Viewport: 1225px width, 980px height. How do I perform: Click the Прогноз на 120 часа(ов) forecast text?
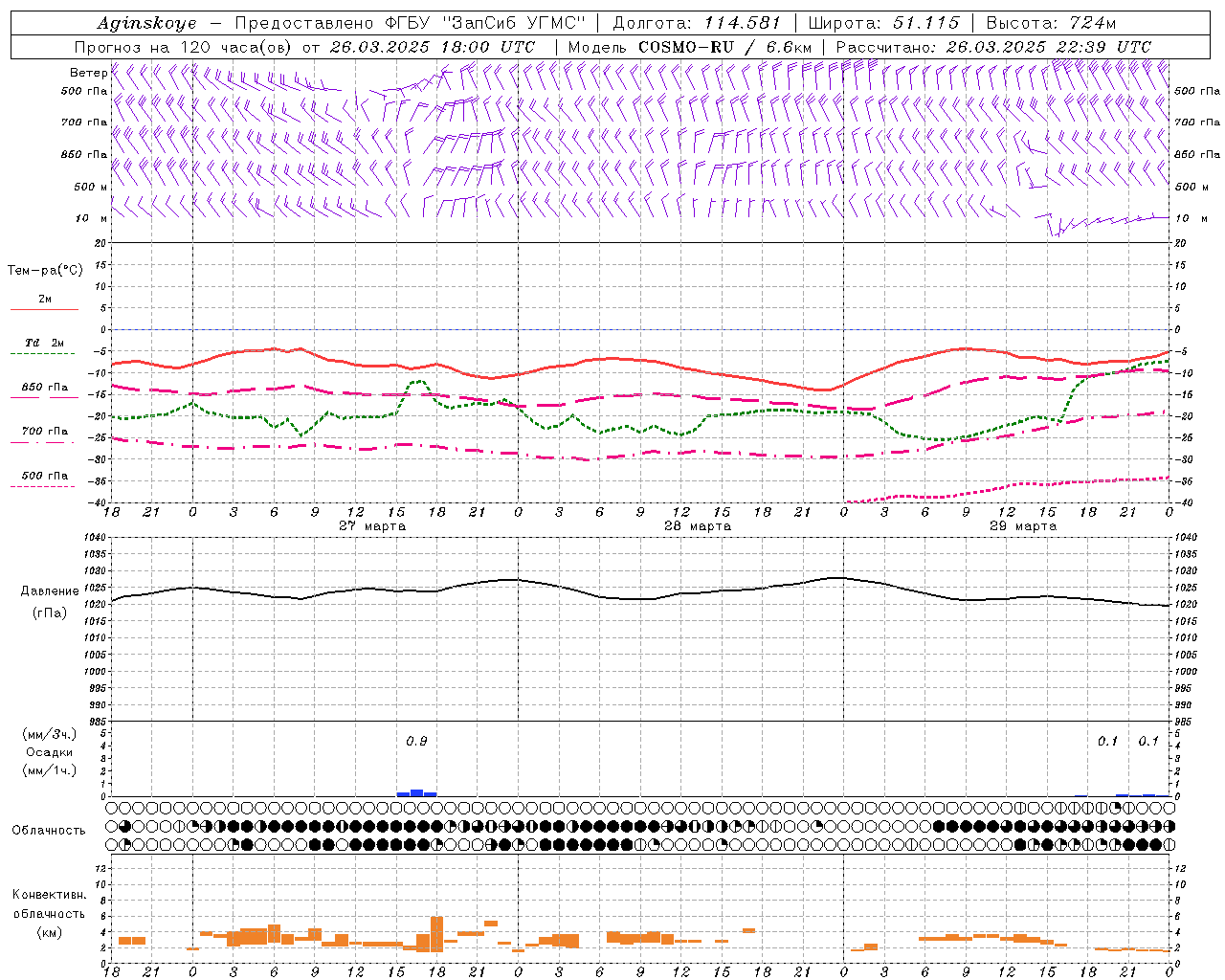point(184,46)
